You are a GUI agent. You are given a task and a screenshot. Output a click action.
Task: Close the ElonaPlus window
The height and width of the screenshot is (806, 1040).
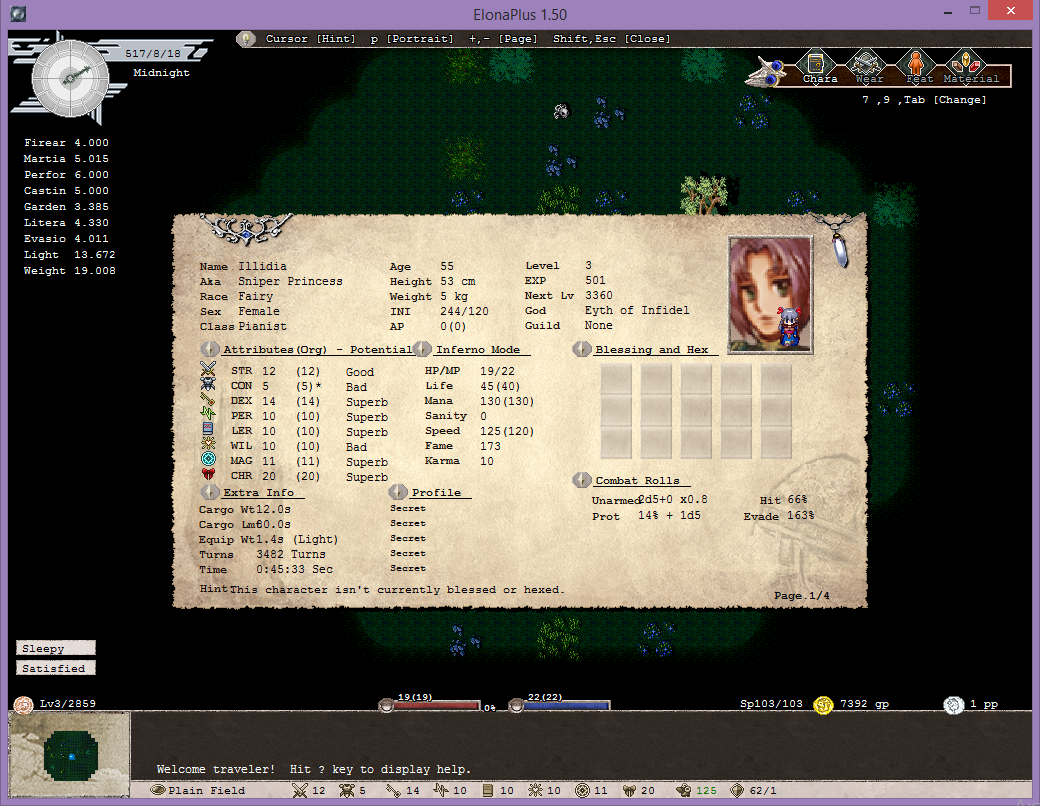pos(1010,11)
